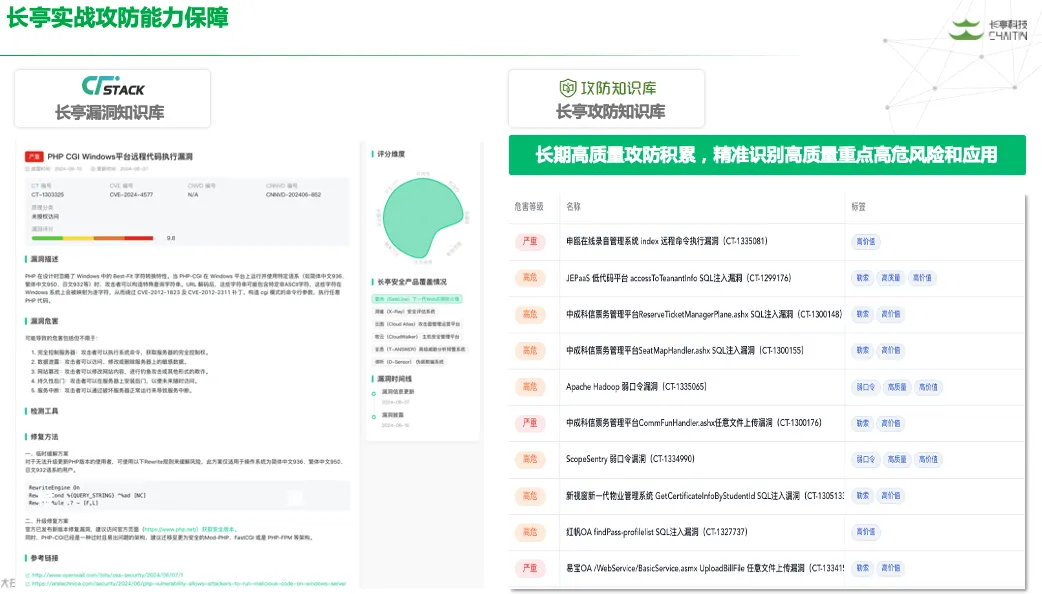The width and height of the screenshot is (1042, 594).
Task: Click the red 严重 badge beside PHP CGI title
Action: 34,157
